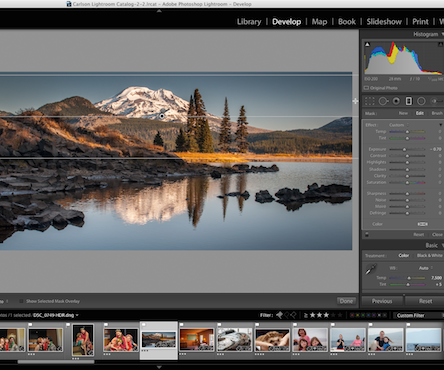Reset the graduated filter settings
This screenshot has width=444, height=370.
pyautogui.click(x=419, y=235)
